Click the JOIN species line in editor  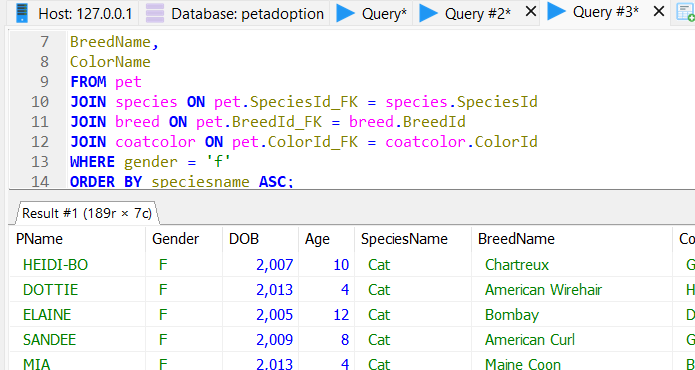click(304, 102)
